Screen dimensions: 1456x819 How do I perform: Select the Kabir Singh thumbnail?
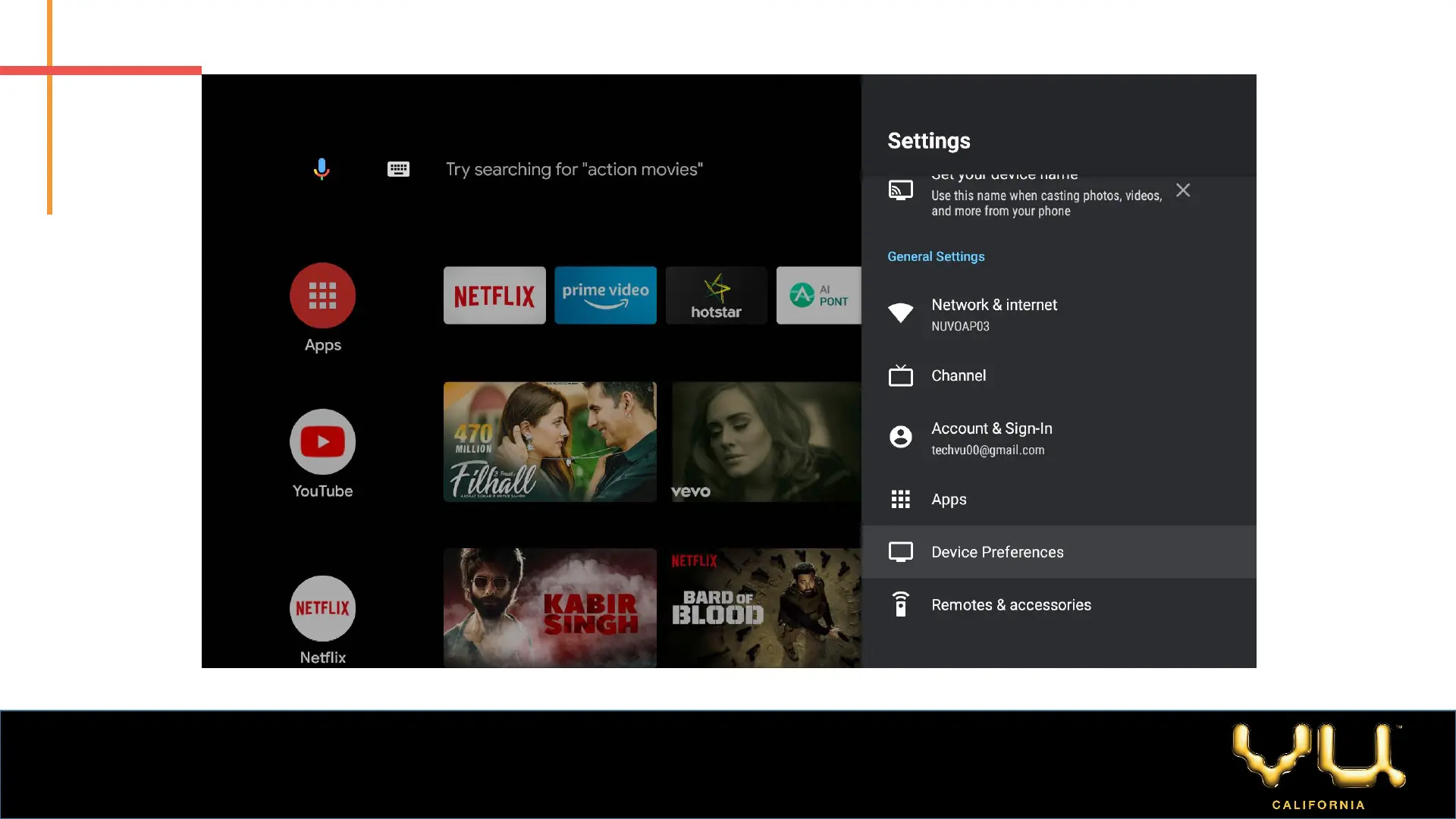(x=550, y=608)
